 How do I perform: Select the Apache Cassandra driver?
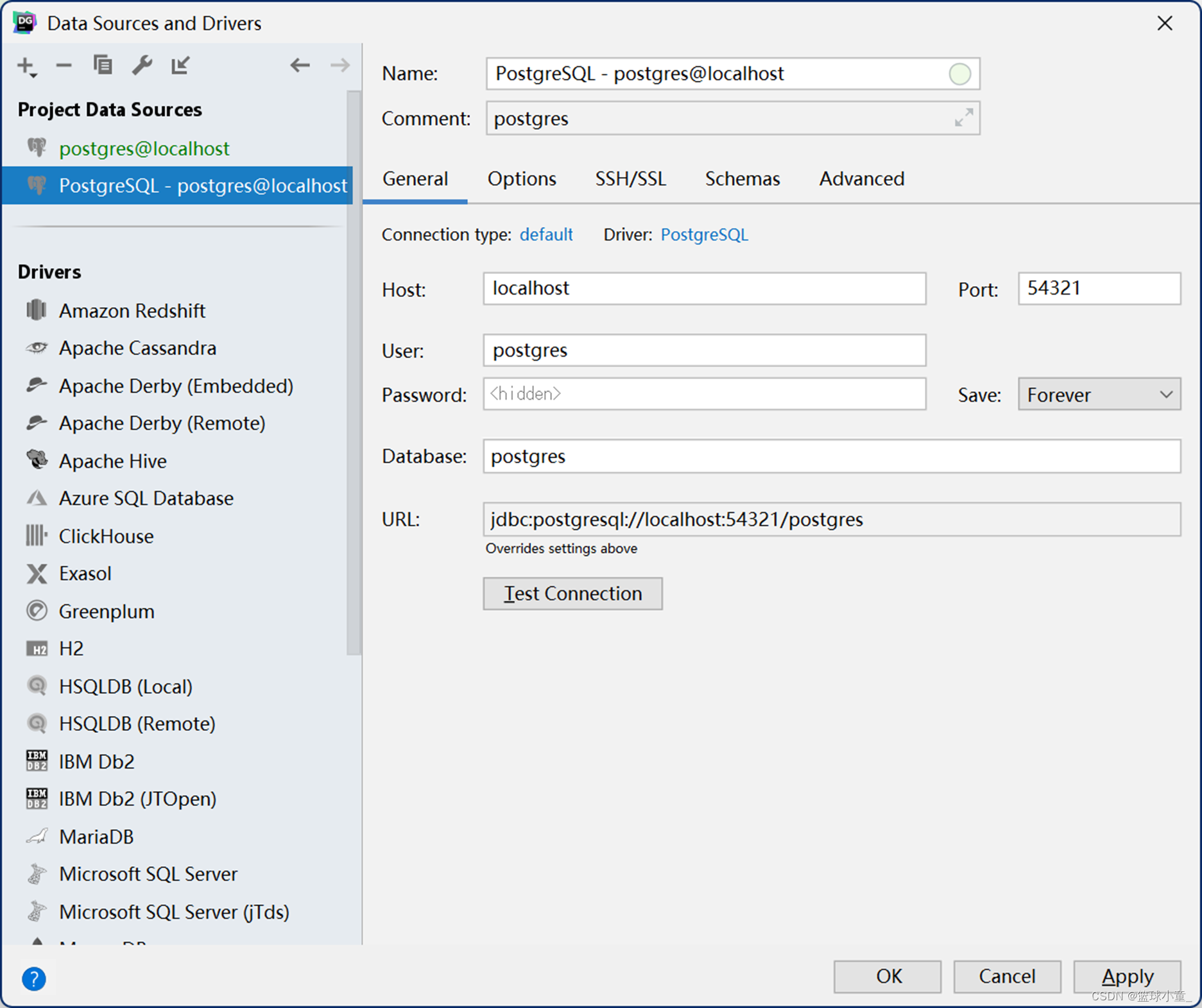point(137,348)
